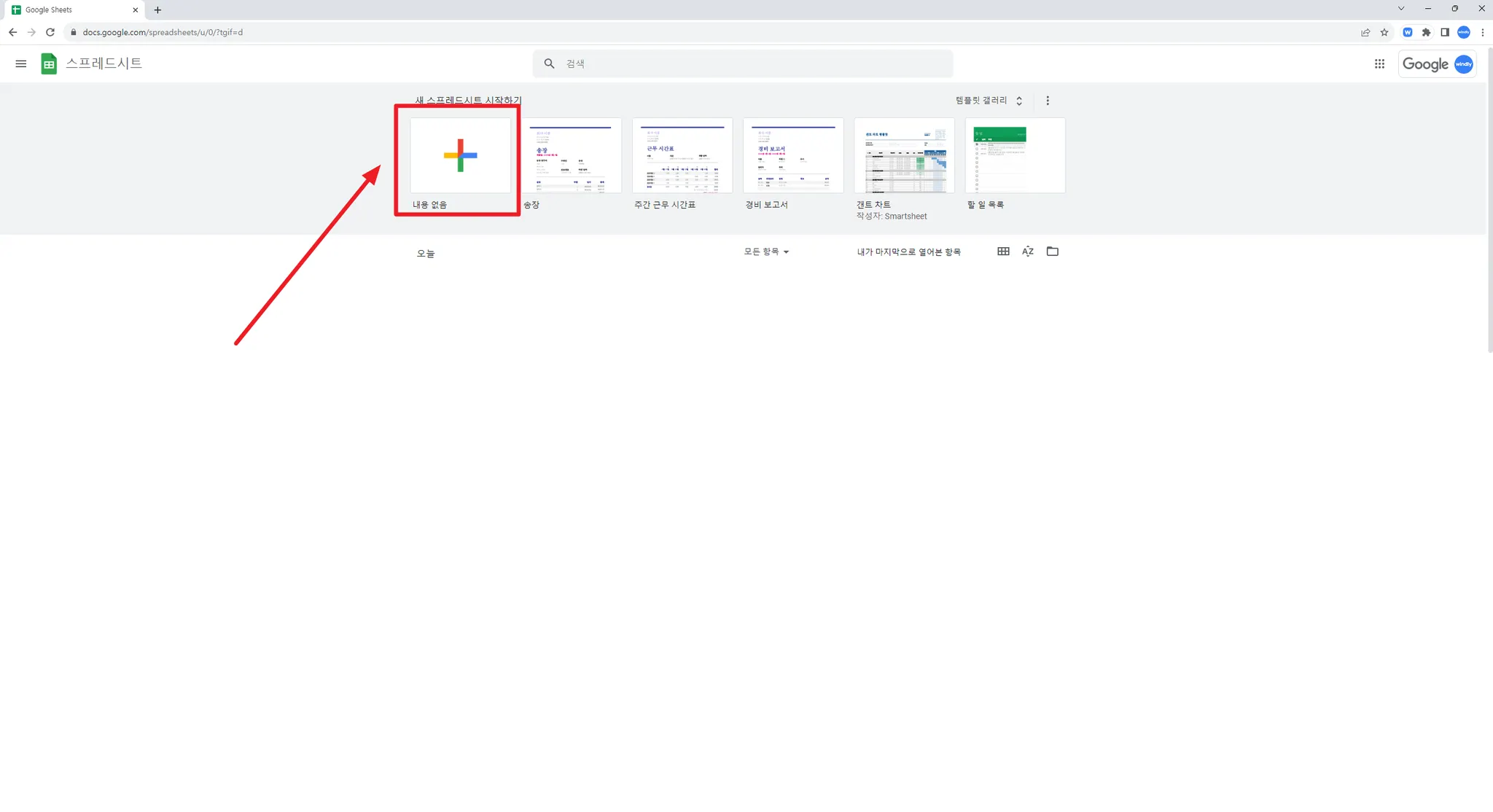Switch to grid view of files
The image size is (1493, 812).
[x=1003, y=251]
